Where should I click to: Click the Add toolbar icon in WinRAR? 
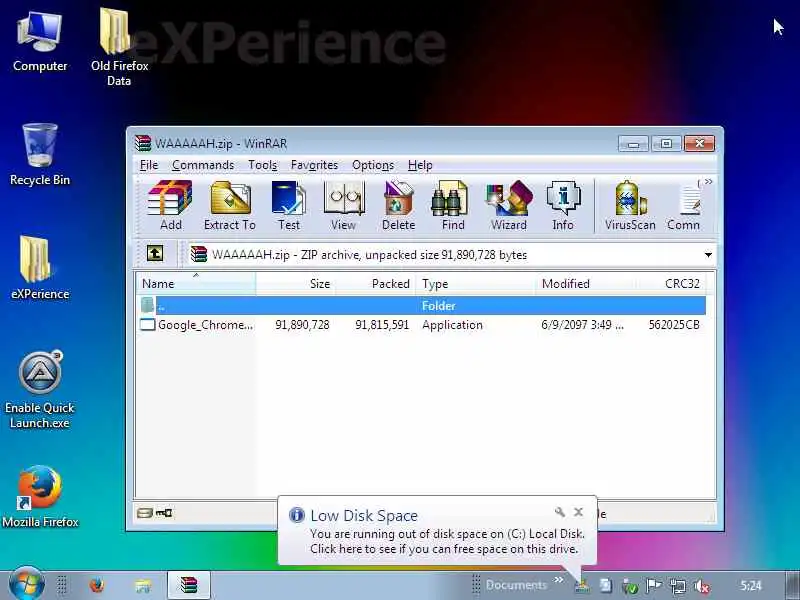coord(170,206)
